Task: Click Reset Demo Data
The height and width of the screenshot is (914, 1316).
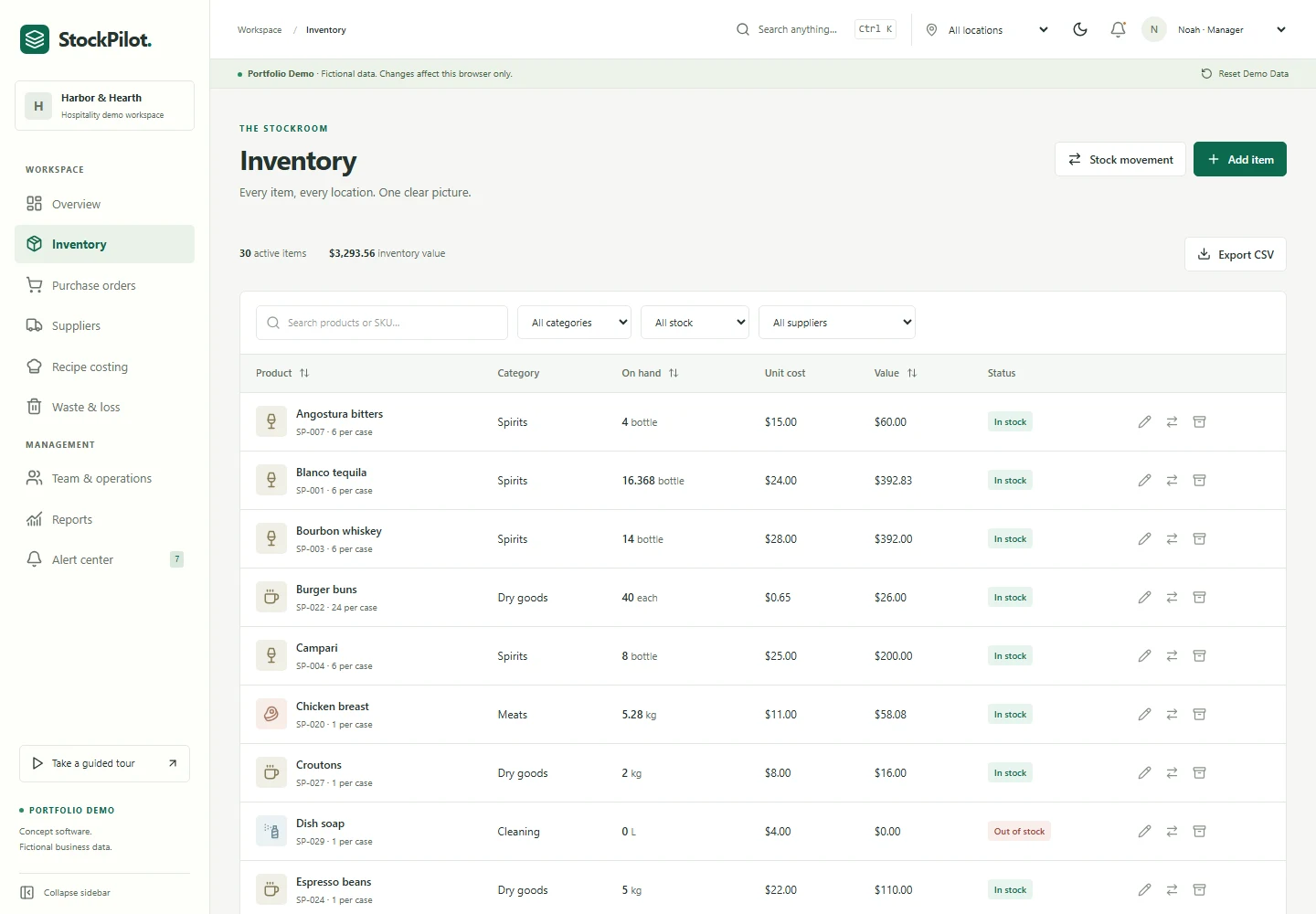Action: (x=1245, y=74)
